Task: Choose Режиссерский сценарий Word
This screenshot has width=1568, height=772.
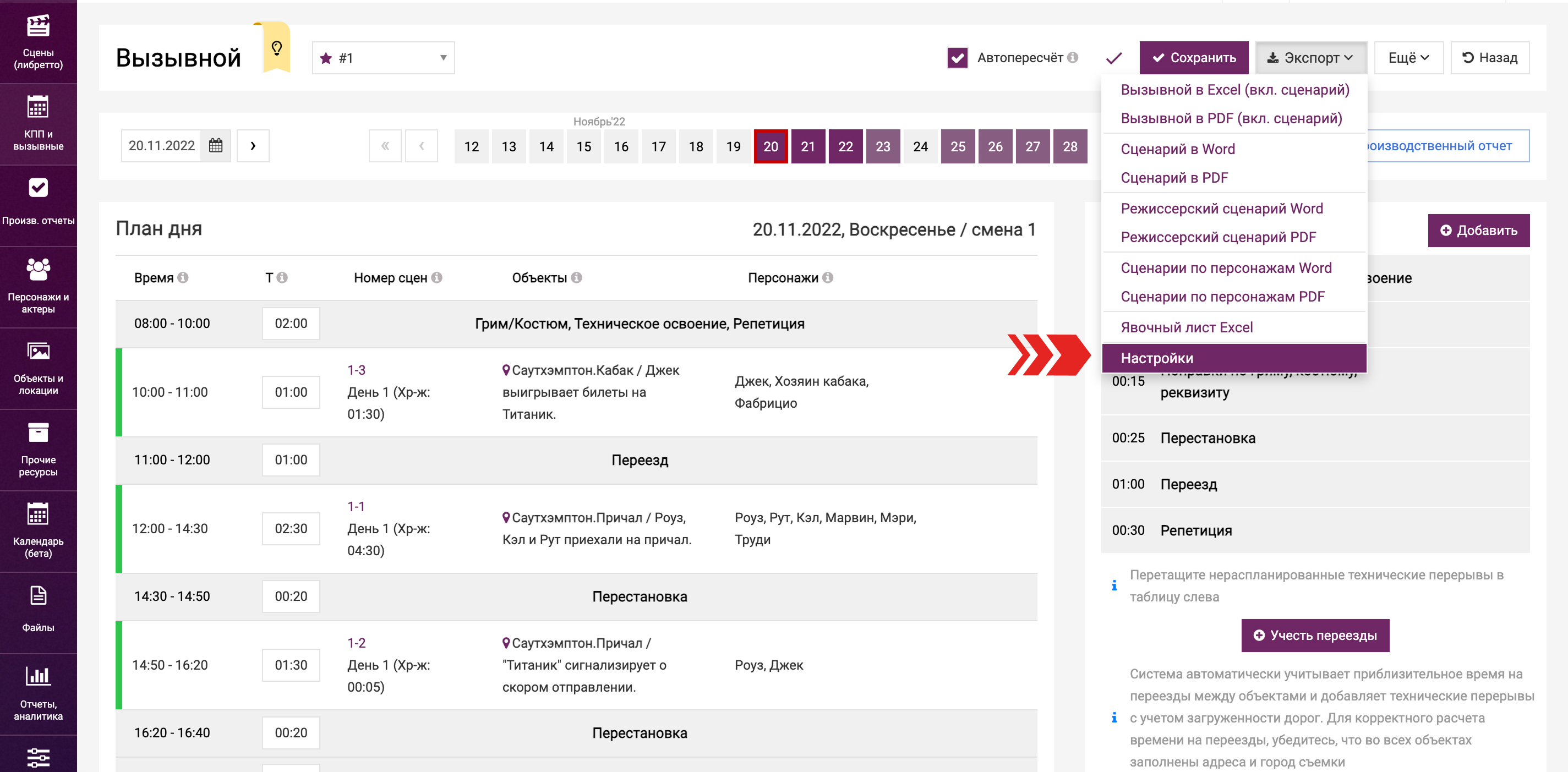Action: point(1234,209)
